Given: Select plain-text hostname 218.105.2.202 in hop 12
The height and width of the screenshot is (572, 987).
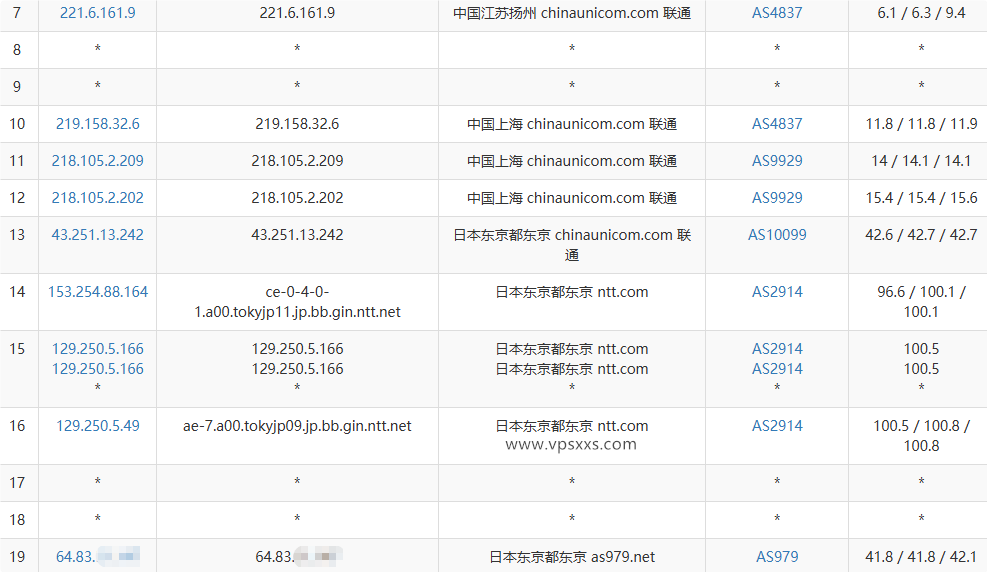Looking at the screenshot, I should (297, 198).
